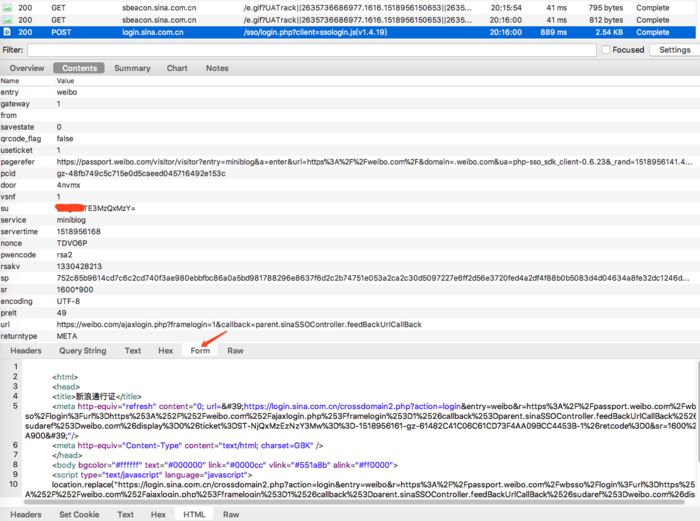Open the login.sina.com.cn crossdomain2.php link in meta tag
The width and height of the screenshot is (700, 521).
click(353, 406)
